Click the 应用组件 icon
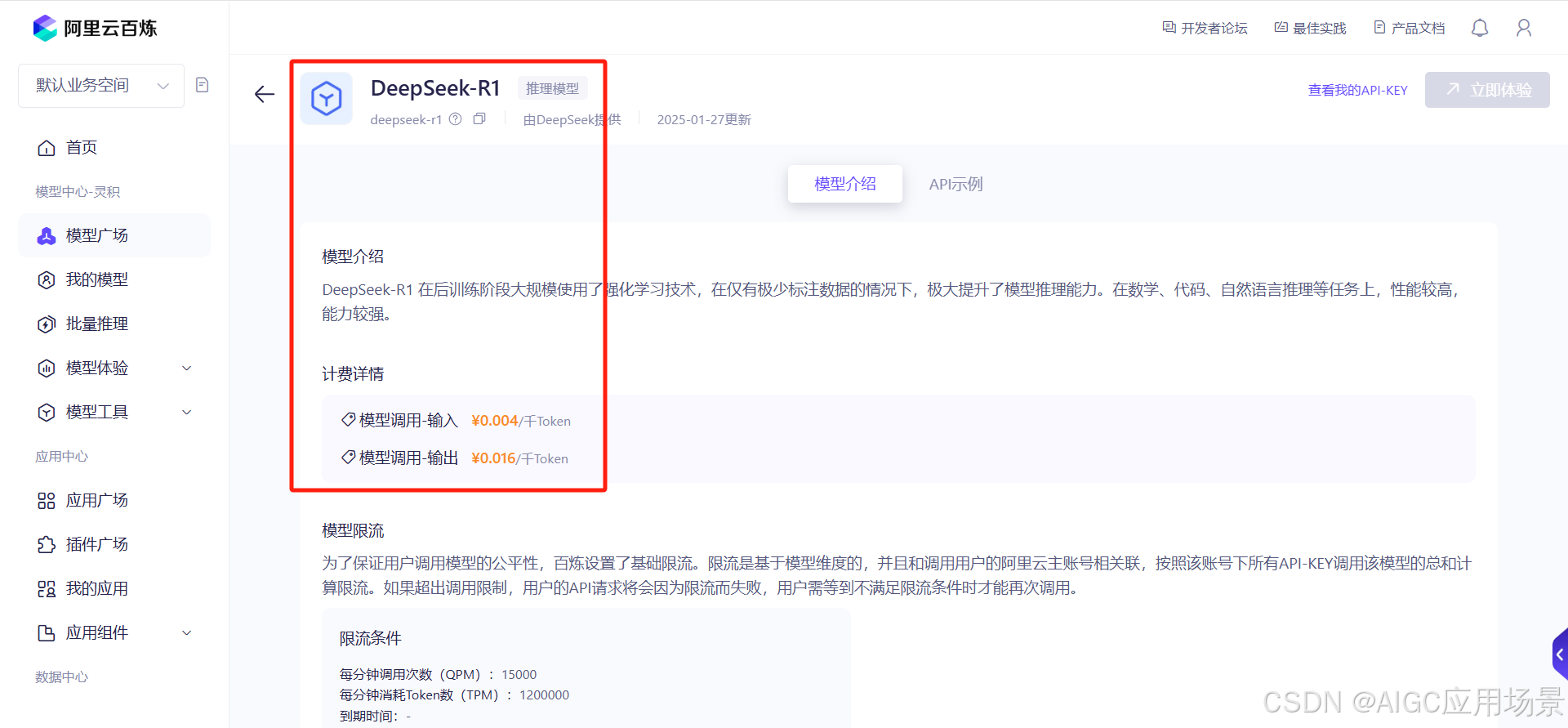 pyautogui.click(x=47, y=633)
